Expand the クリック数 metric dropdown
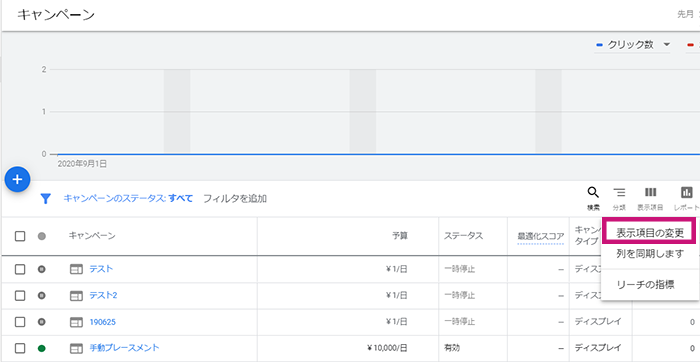The width and height of the screenshot is (700, 362). [x=633, y=45]
